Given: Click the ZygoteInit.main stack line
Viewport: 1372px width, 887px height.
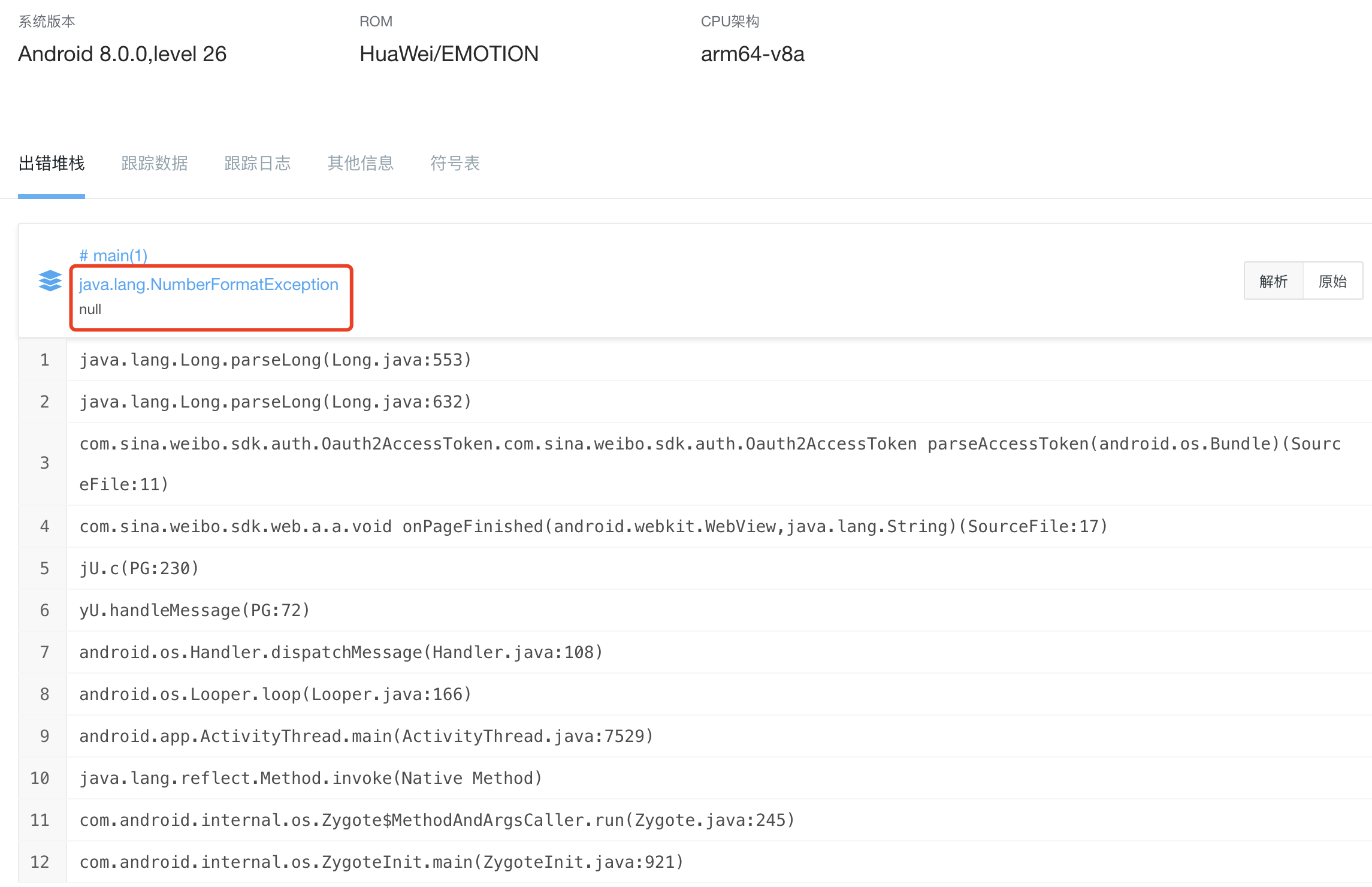Looking at the screenshot, I should coord(381,862).
